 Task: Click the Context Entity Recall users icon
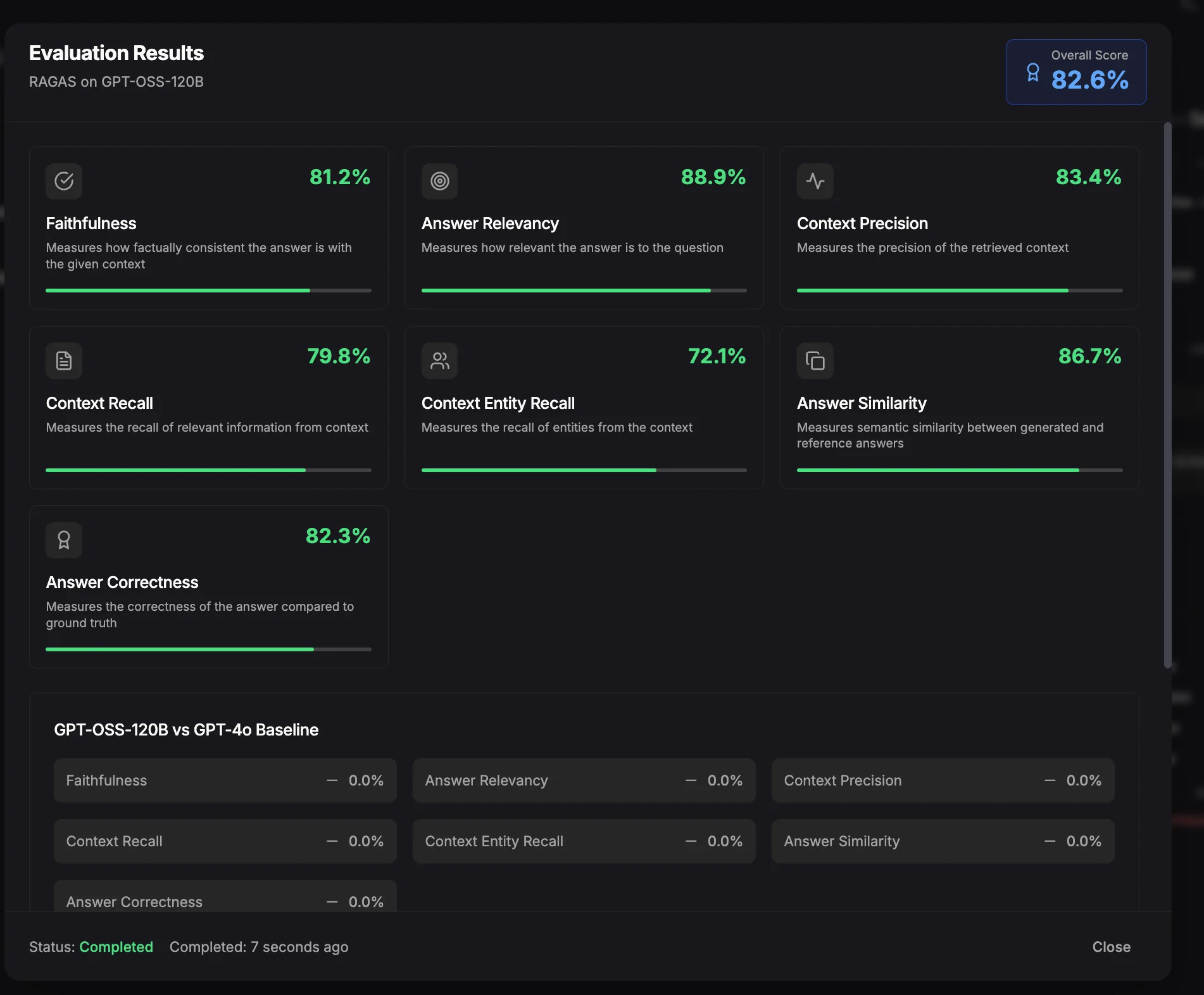pos(439,361)
